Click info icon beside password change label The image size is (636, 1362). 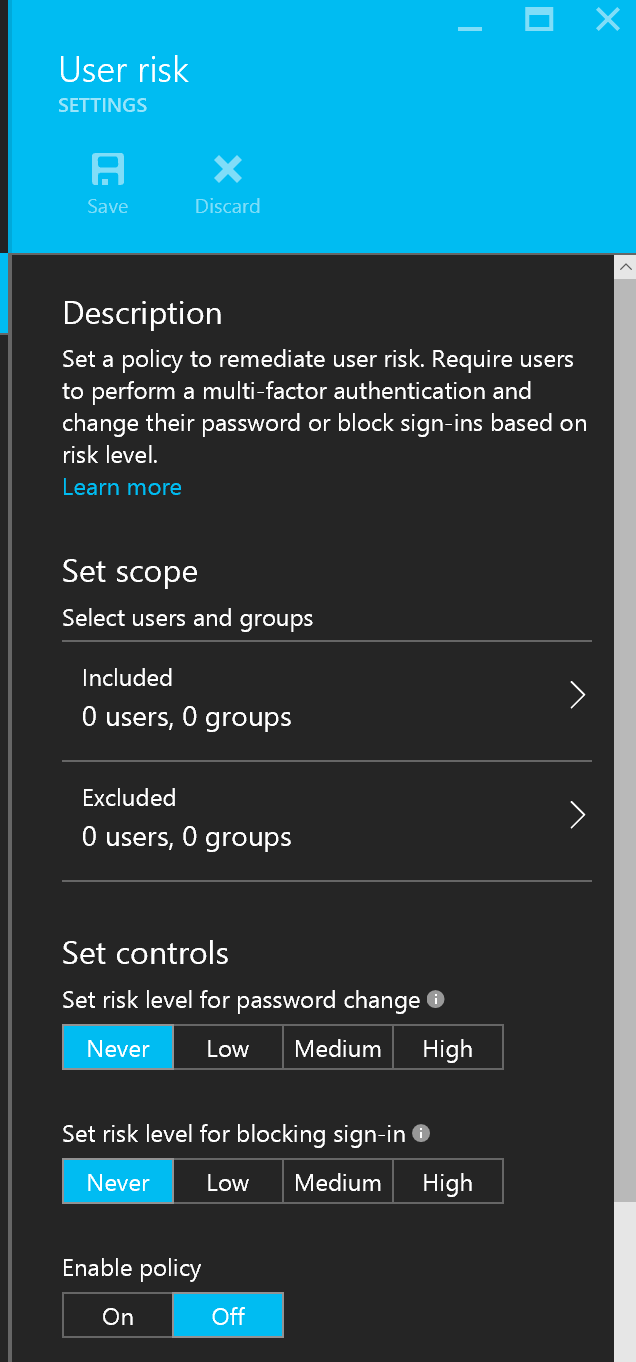point(435,999)
